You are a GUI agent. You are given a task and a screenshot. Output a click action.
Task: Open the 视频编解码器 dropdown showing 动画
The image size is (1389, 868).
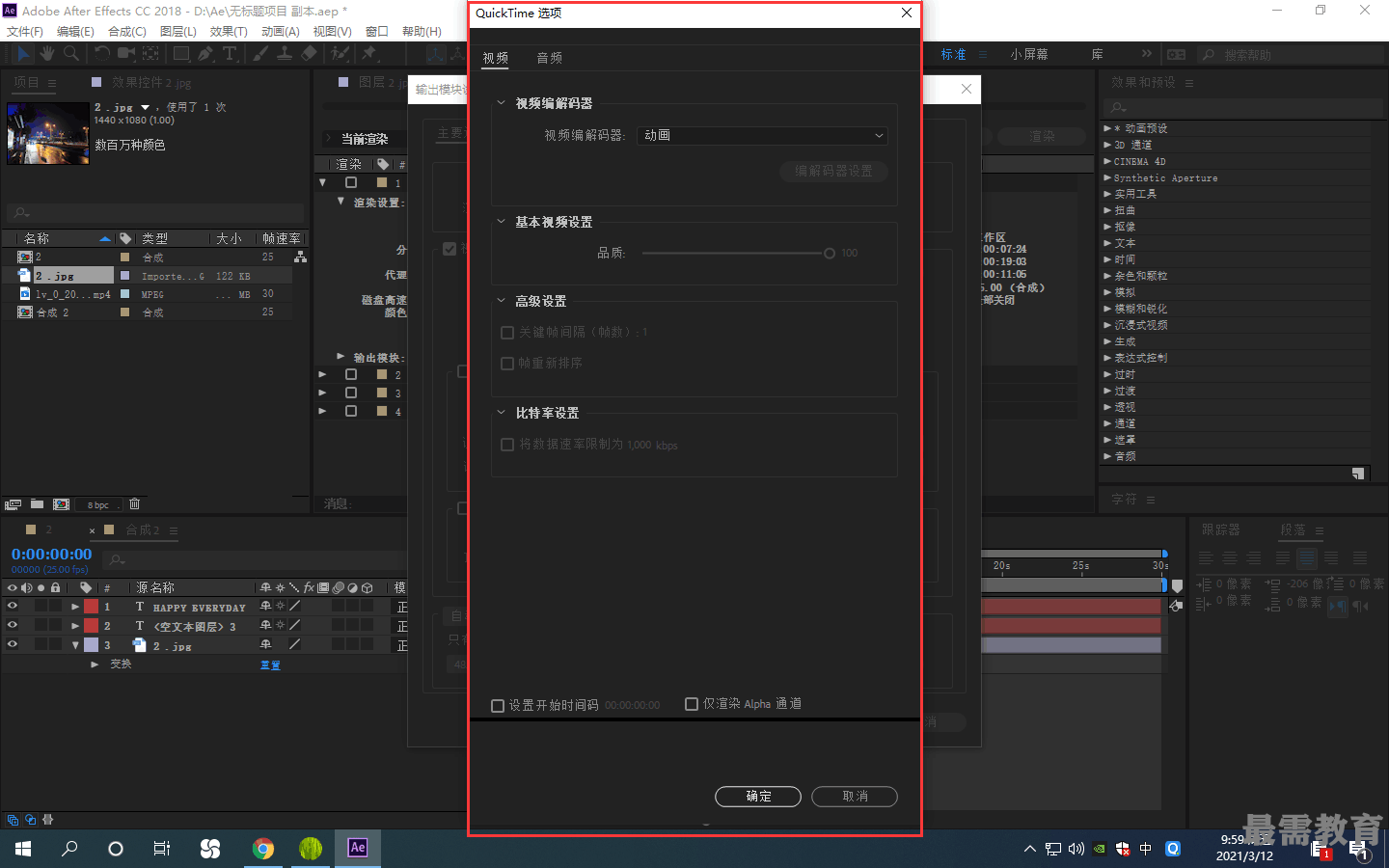pyautogui.click(x=762, y=136)
